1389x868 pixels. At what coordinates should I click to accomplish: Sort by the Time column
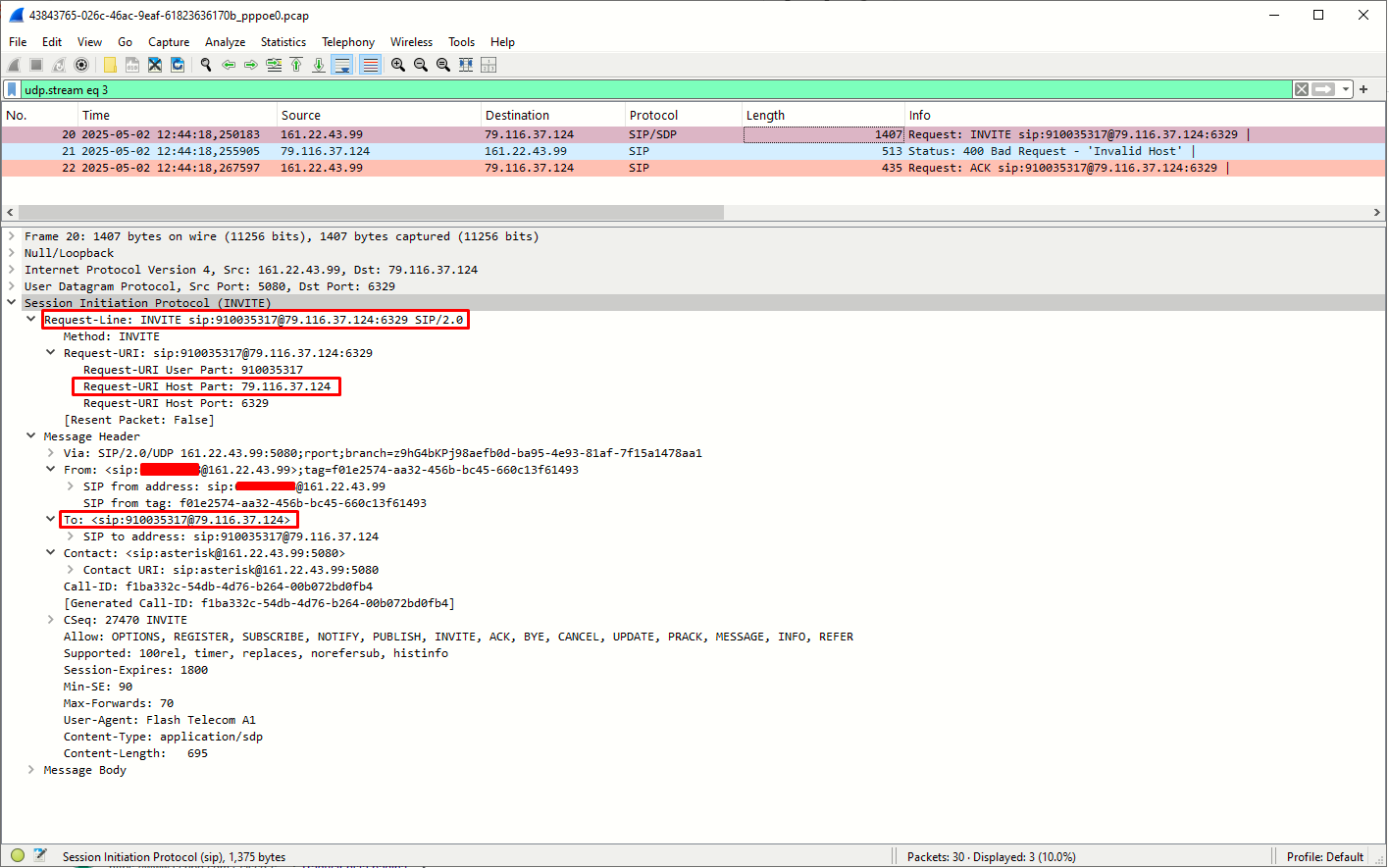click(x=177, y=115)
